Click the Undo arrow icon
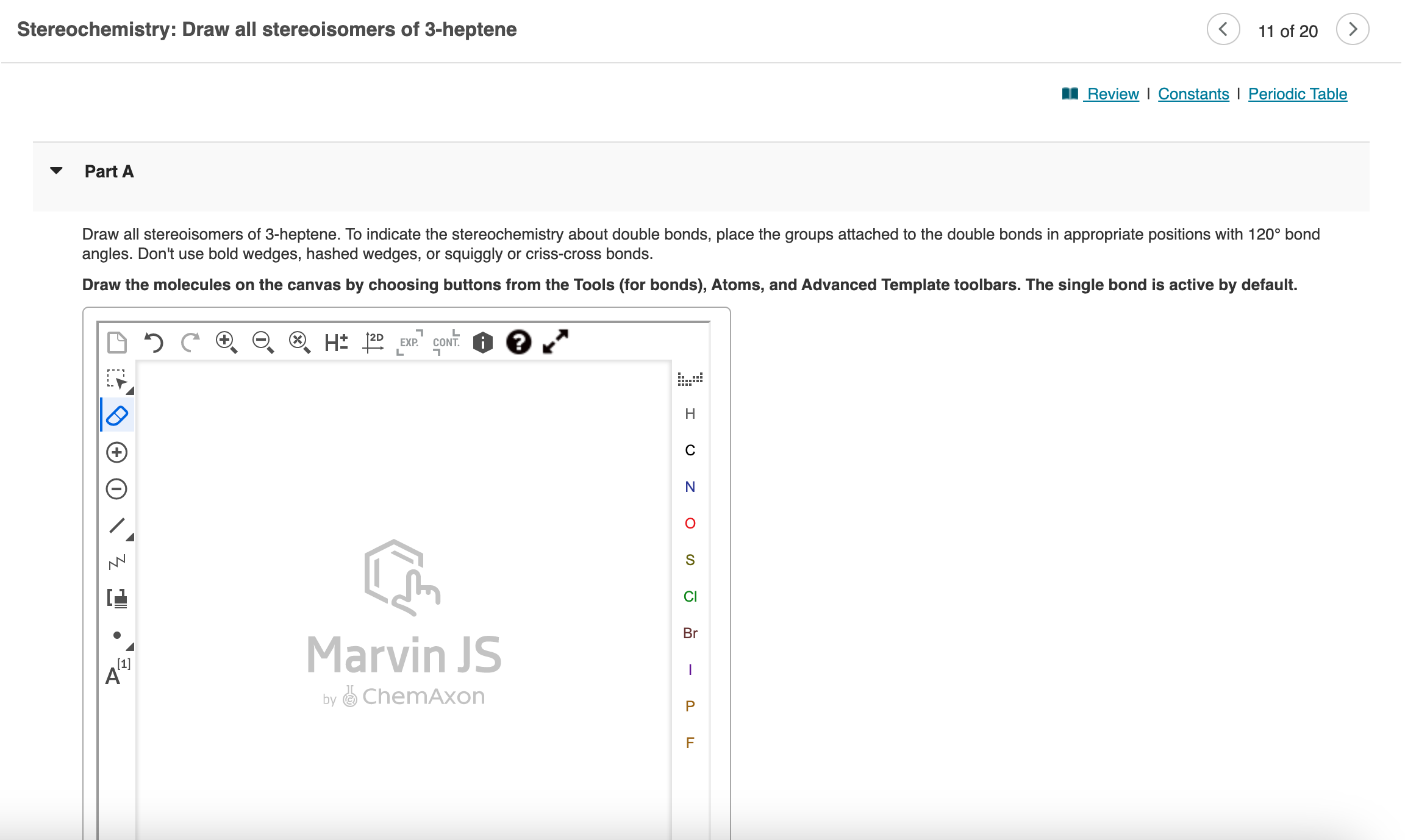This screenshot has height=840, width=1405. (154, 342)
